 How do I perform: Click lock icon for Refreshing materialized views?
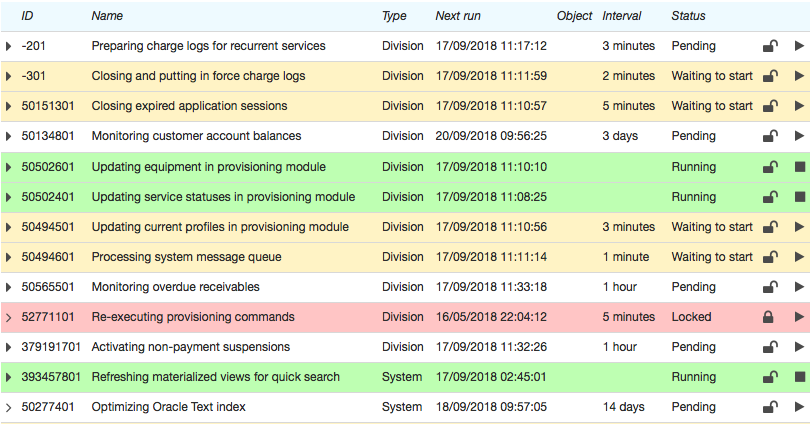coord(770,376)
